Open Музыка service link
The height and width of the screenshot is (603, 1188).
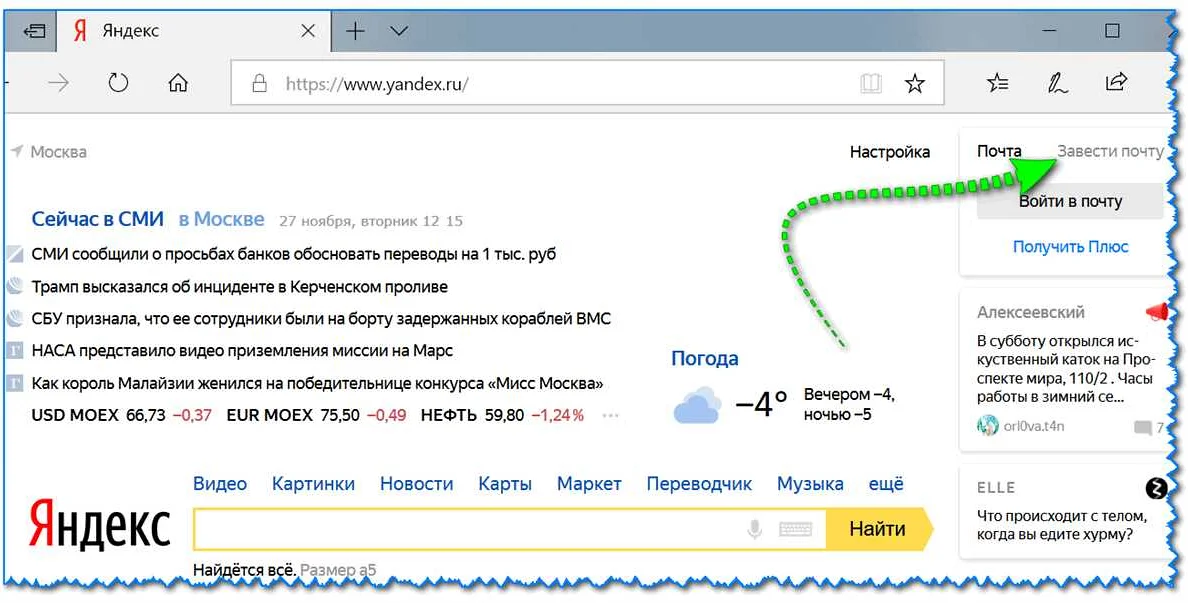pyautogui.click(x=810, y=483)
